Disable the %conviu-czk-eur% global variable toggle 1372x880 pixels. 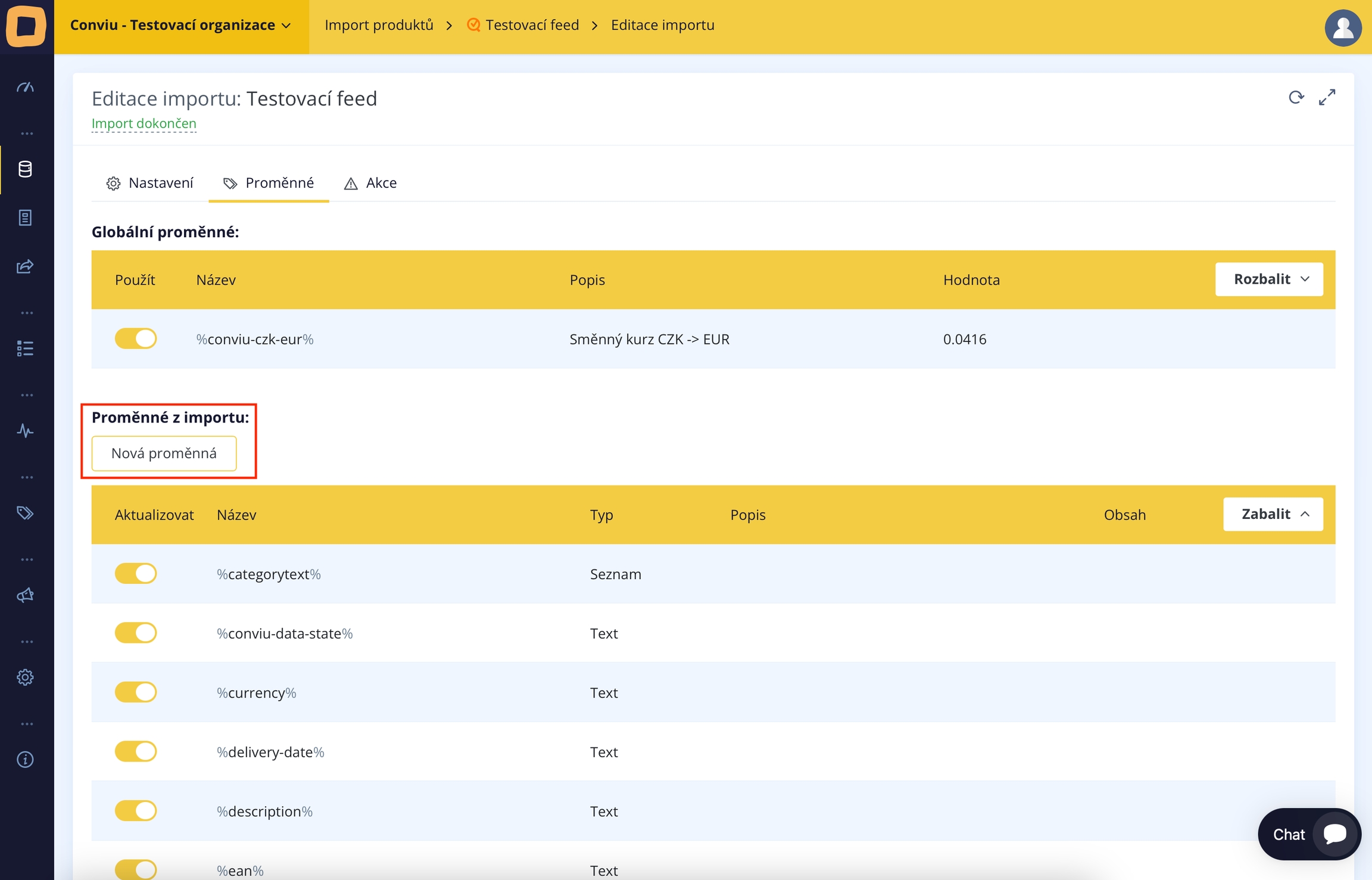pyautogui.click(x=136, y=338)
